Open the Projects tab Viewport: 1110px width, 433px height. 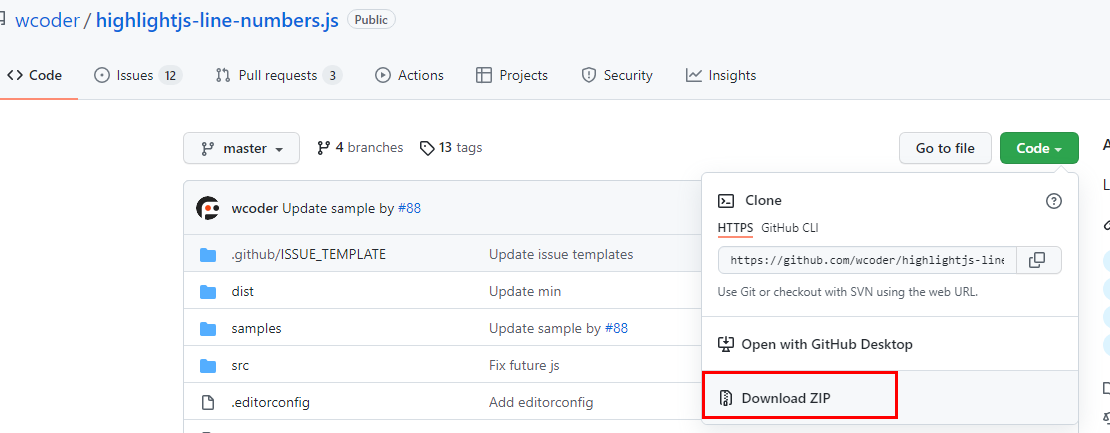[512, 75]
